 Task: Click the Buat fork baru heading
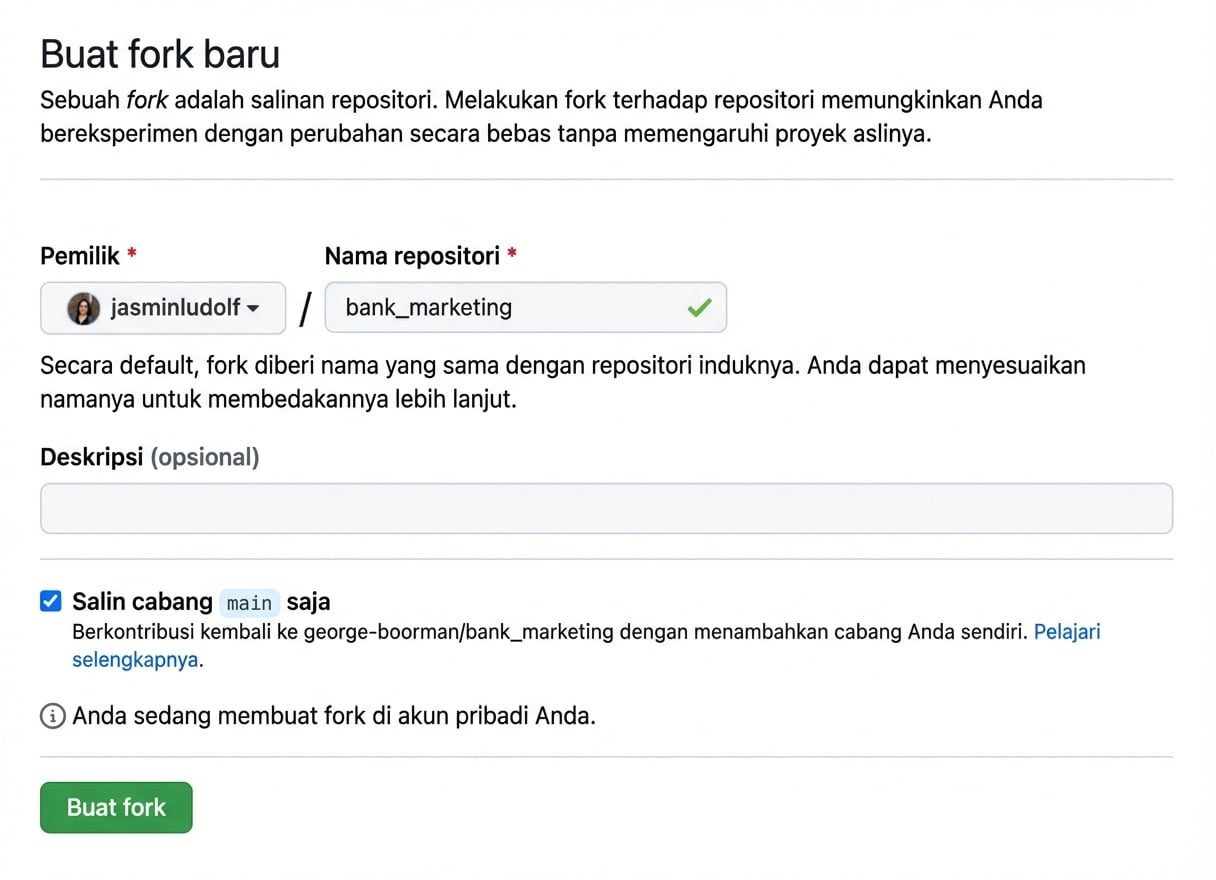160,54
